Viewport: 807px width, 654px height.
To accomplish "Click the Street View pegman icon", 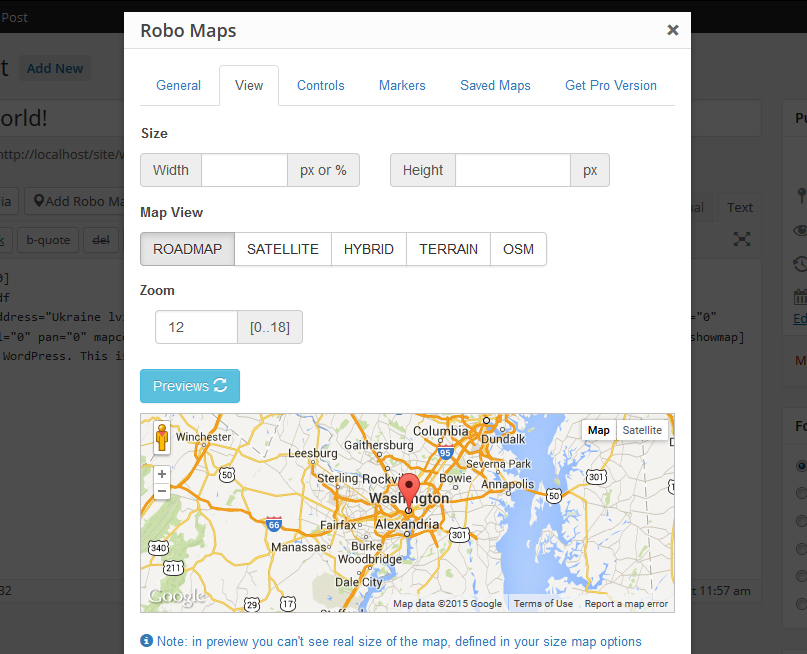I will (x=162, y=437).
